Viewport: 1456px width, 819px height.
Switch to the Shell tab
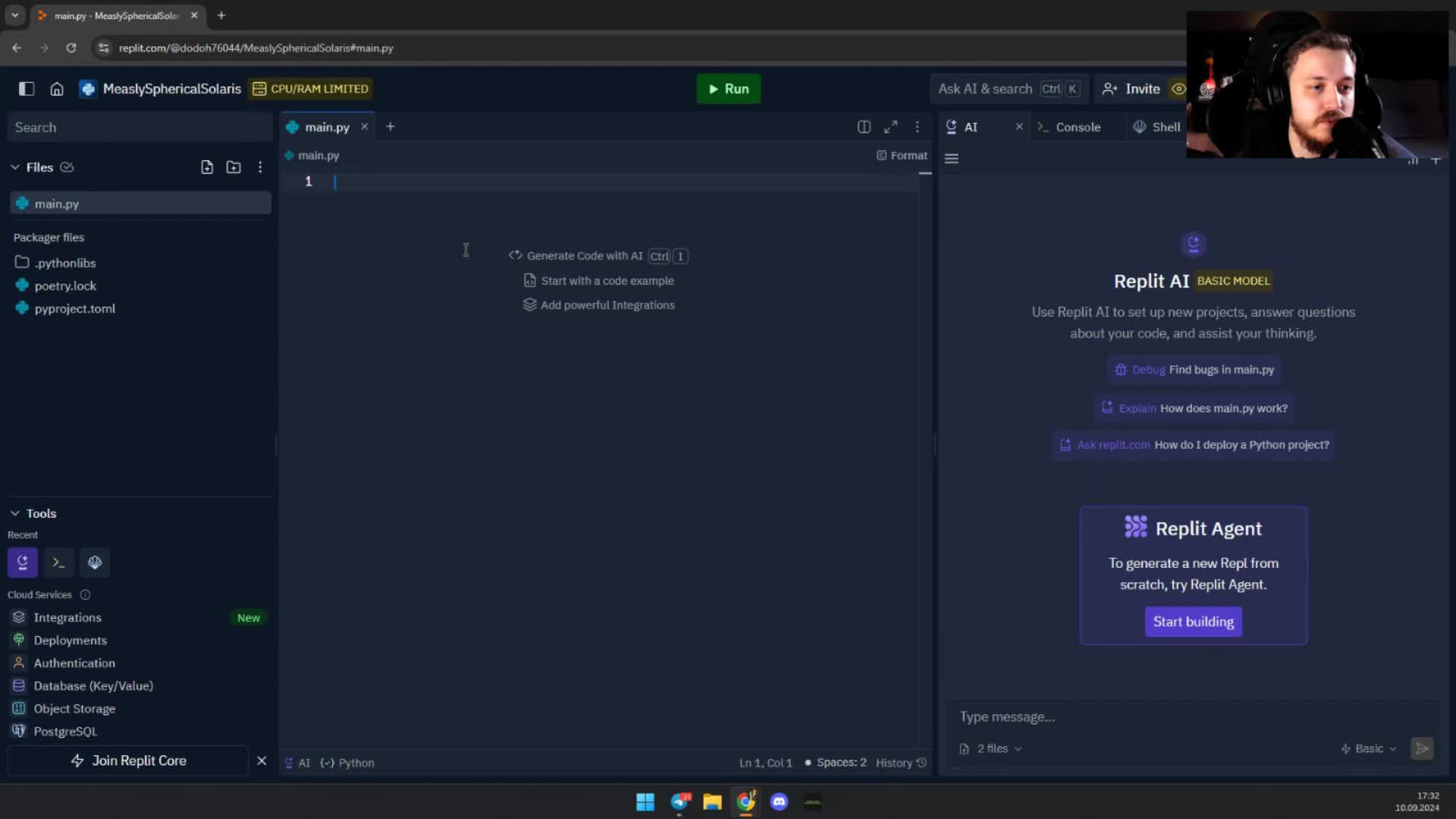point(1156,127)
